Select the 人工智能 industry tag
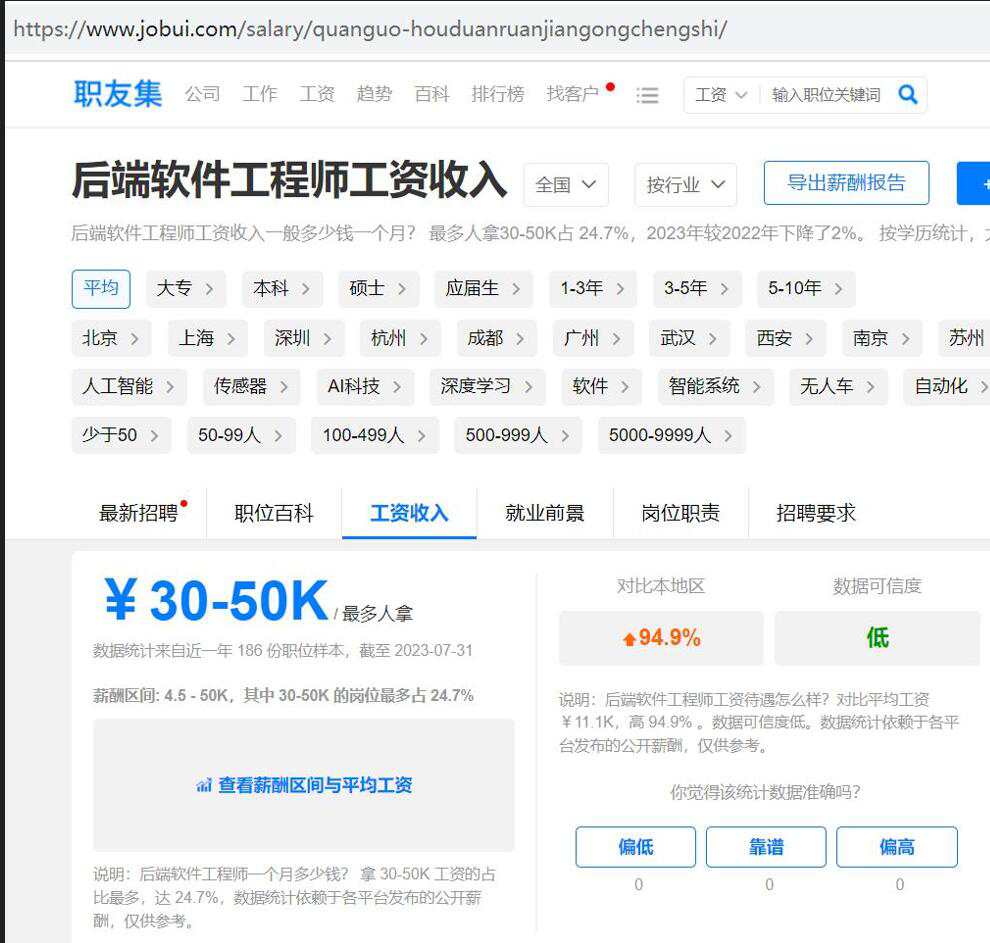The width and height of the screenshot is (990, 943). click(129, 387)
